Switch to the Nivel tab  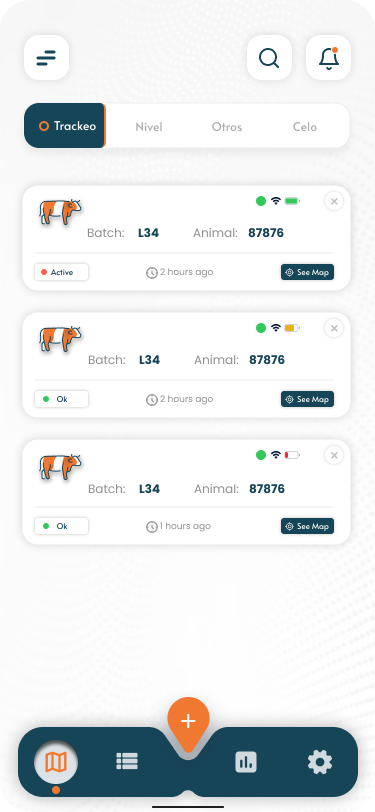149,126
